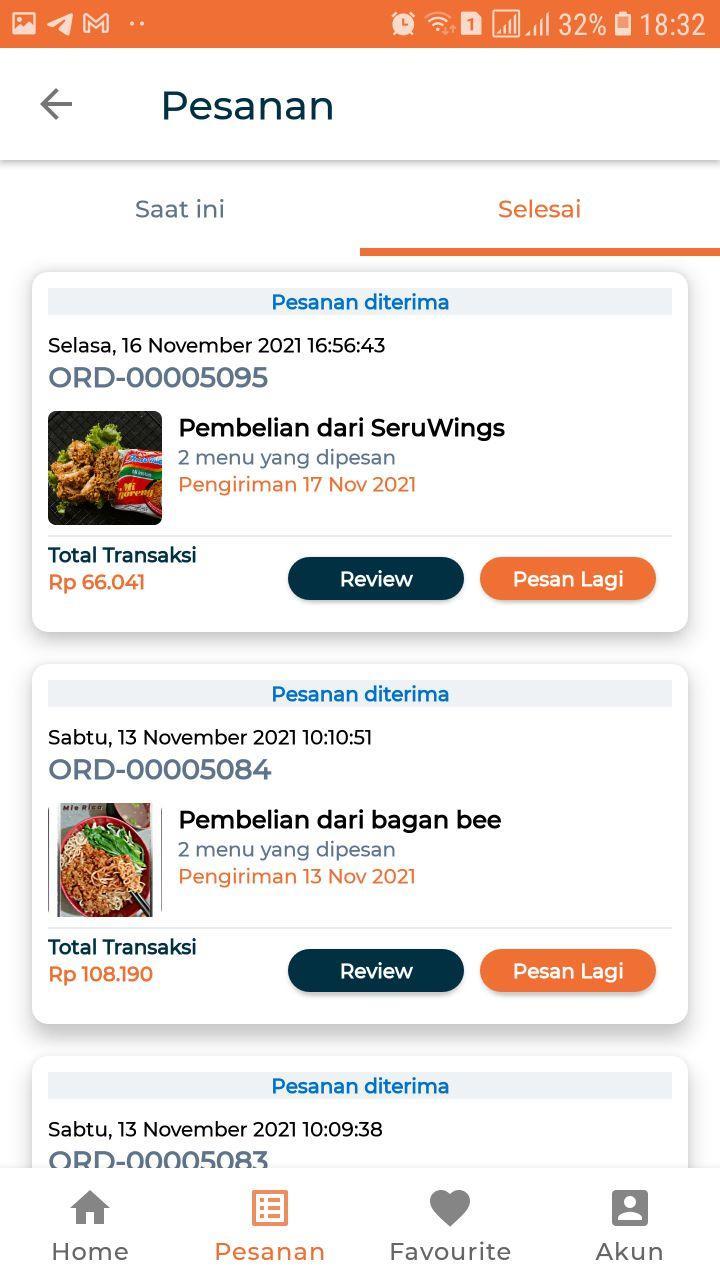Go to Home in bottom navigation
Image resolution: width=720 pixels, height=1280 pixels.
coord(90,1208)
